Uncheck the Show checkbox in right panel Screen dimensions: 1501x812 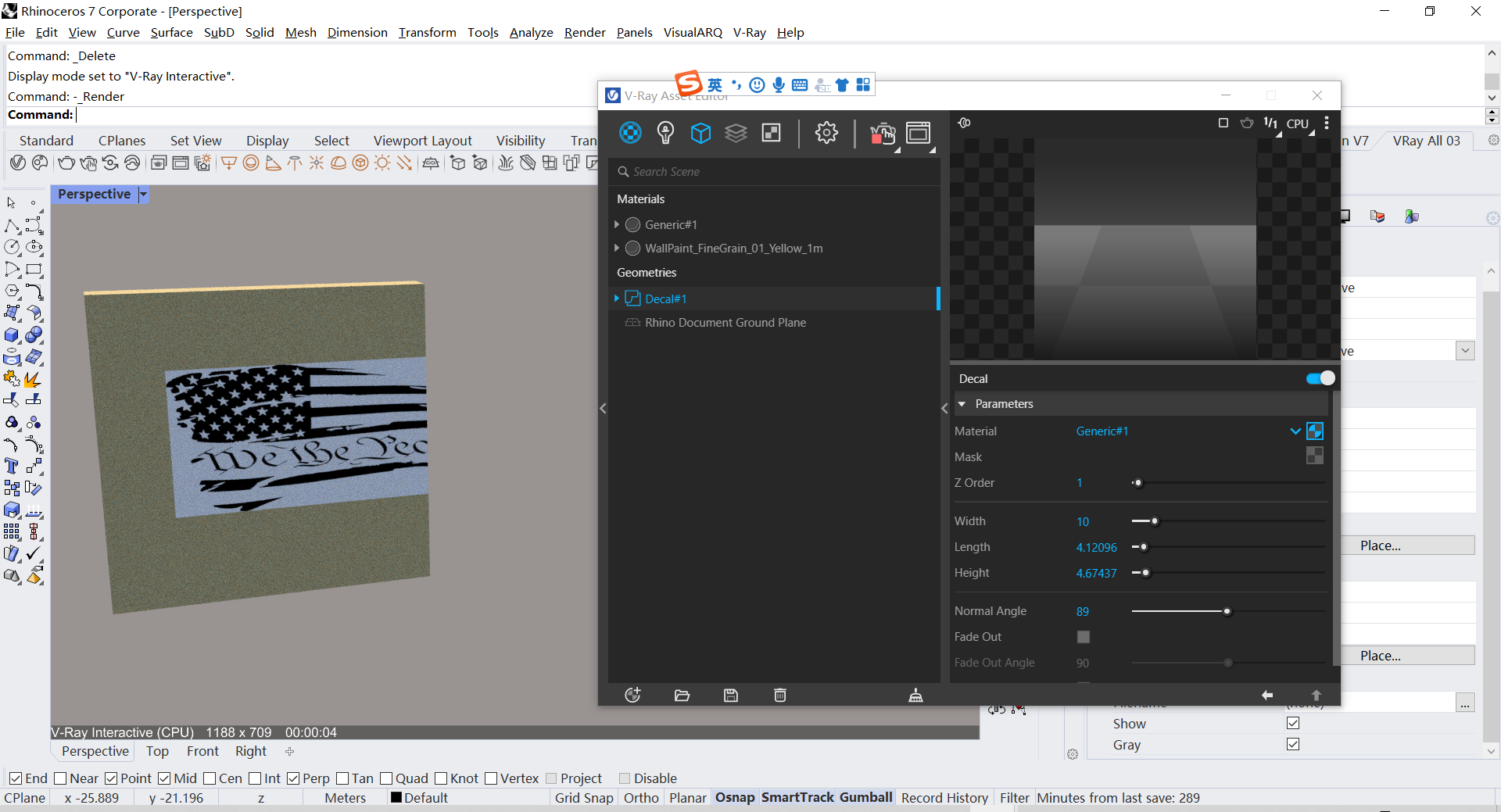pos(1293,723)
